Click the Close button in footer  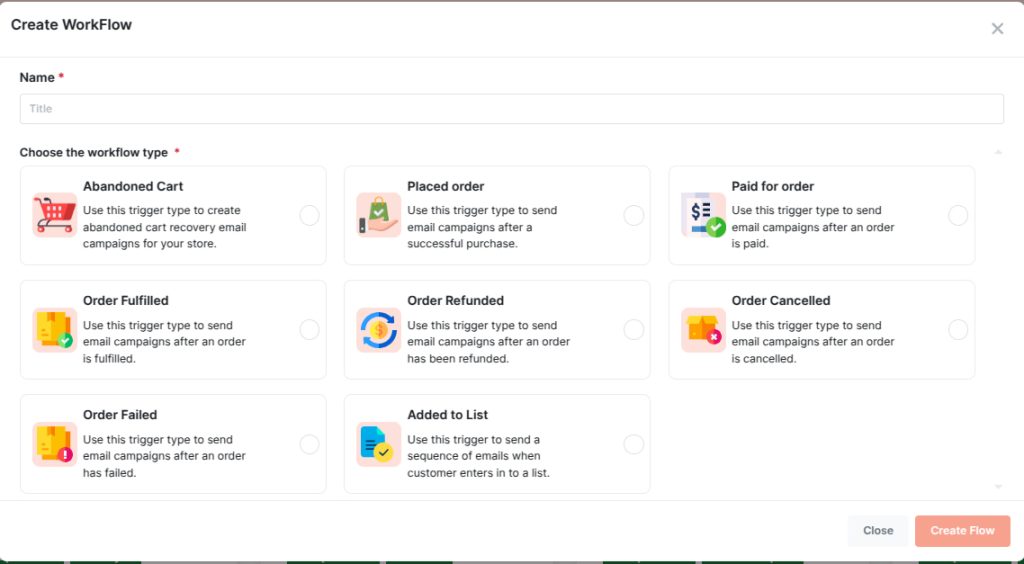pyautogui.click(x=878, y=531)
